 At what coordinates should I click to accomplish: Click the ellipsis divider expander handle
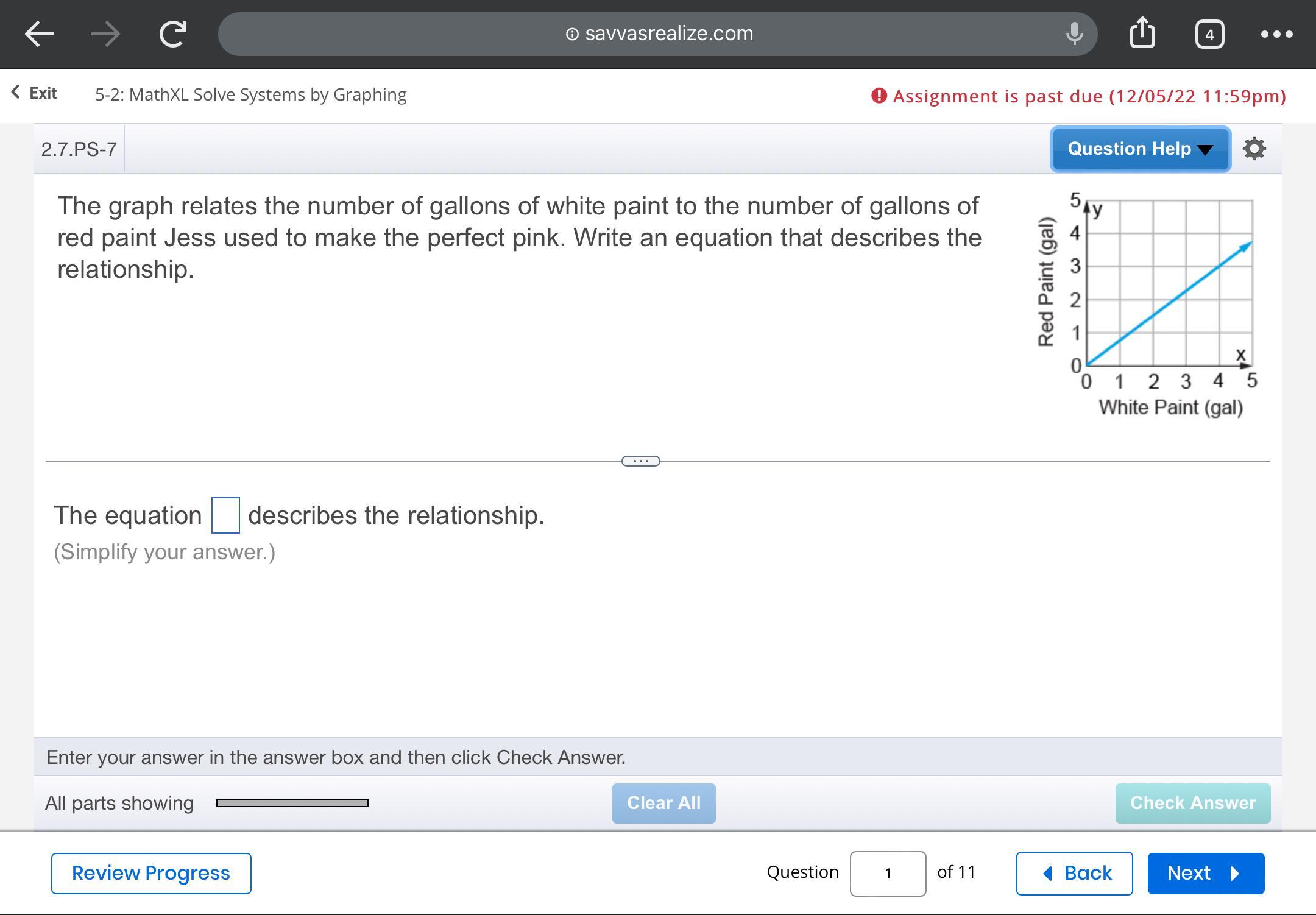(640, 461)
